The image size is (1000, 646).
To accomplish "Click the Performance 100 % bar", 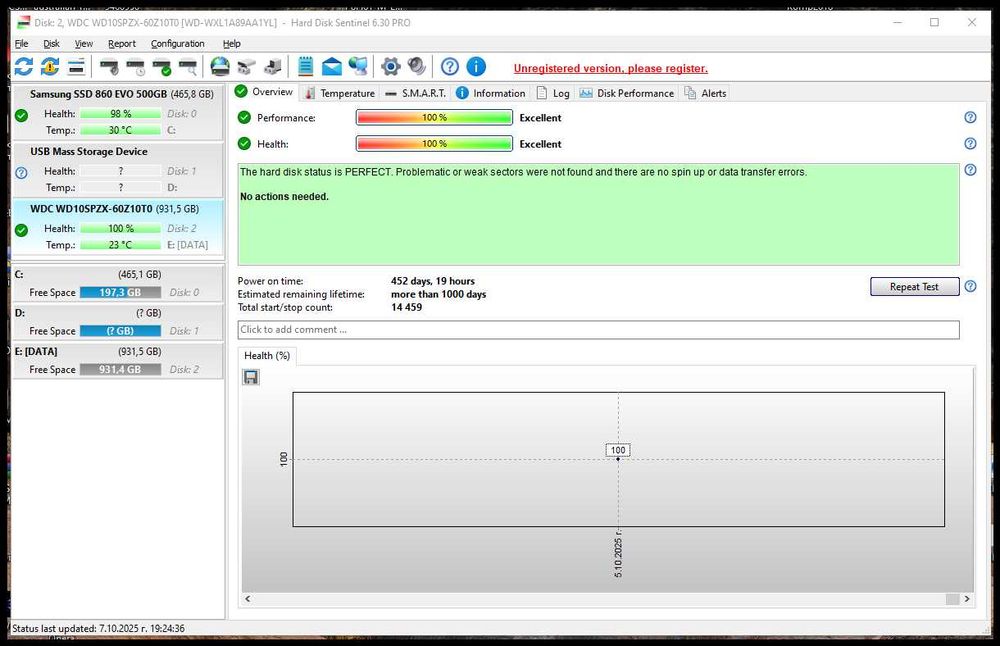I will pos(434,117).
